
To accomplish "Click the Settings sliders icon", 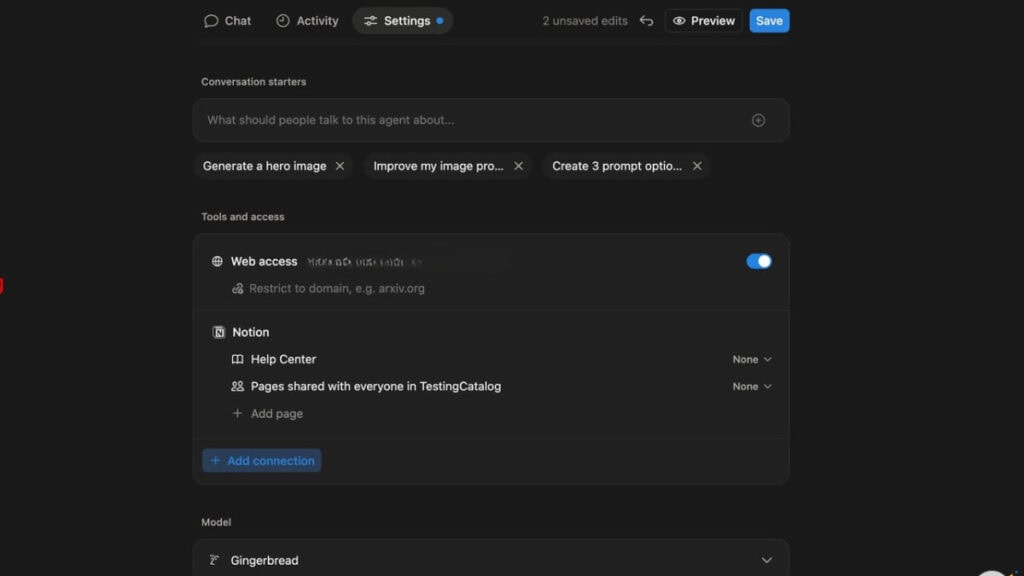I will (371, 20).
